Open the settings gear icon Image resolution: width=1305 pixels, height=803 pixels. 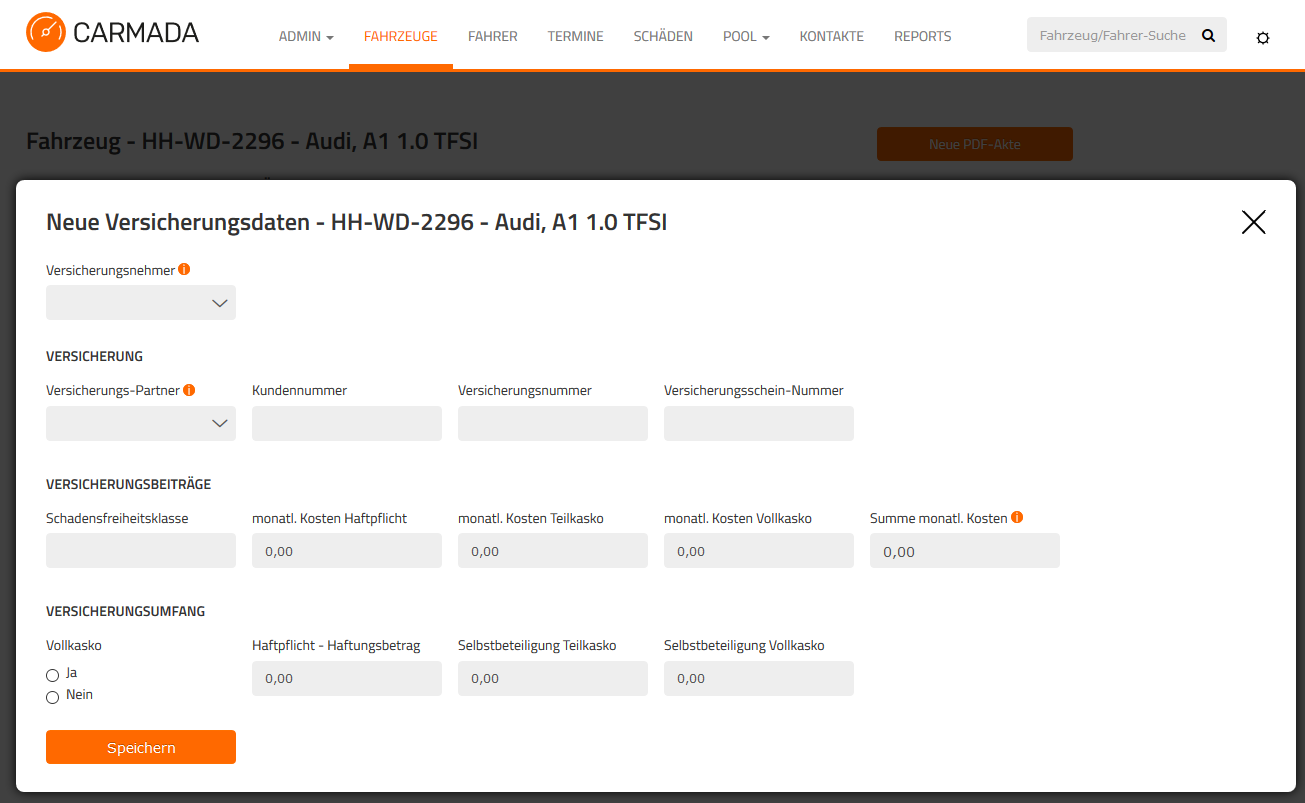pyautogui.click(x=1263, y=37)
